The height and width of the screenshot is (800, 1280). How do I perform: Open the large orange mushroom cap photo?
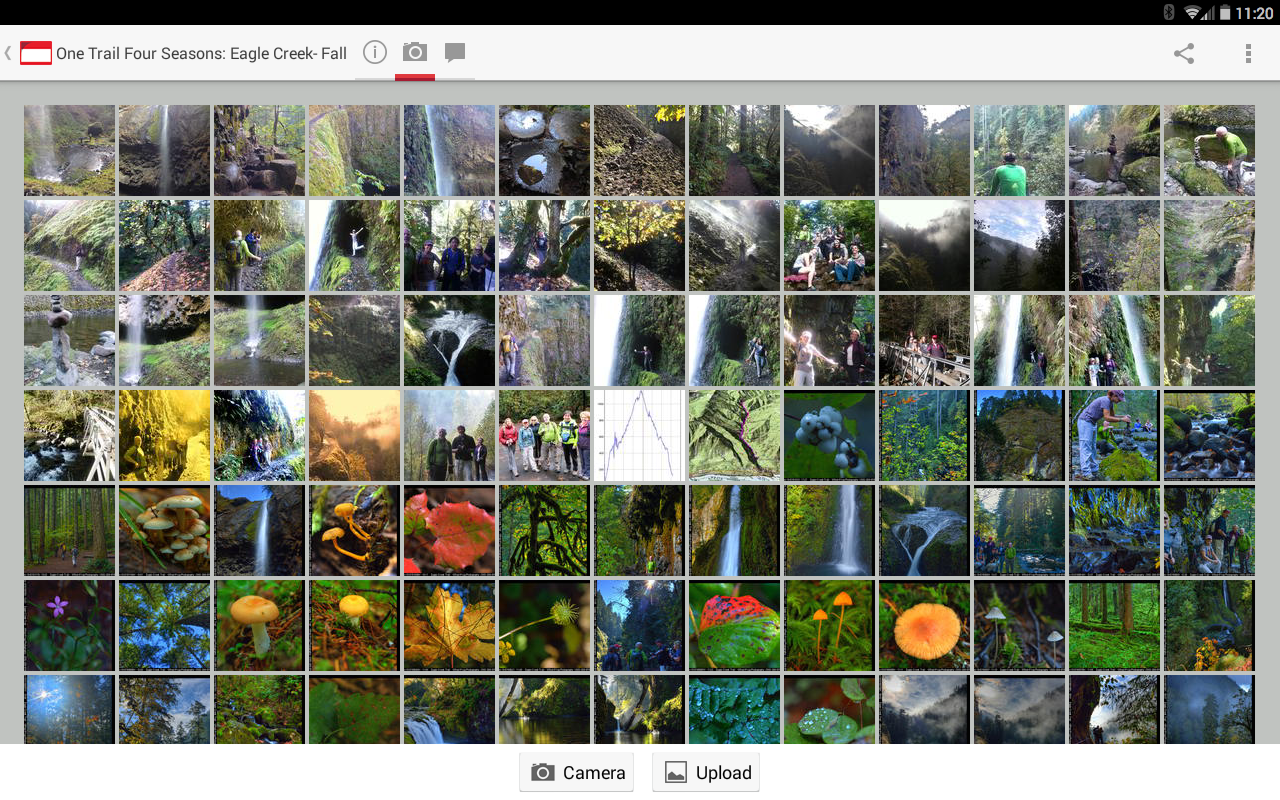tap(925, 625)
